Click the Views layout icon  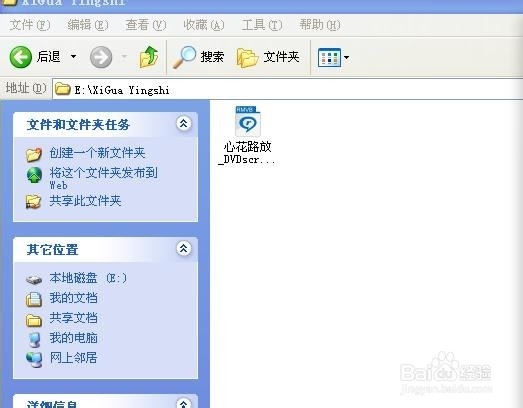pyautogui.click(x=329, y=57)
